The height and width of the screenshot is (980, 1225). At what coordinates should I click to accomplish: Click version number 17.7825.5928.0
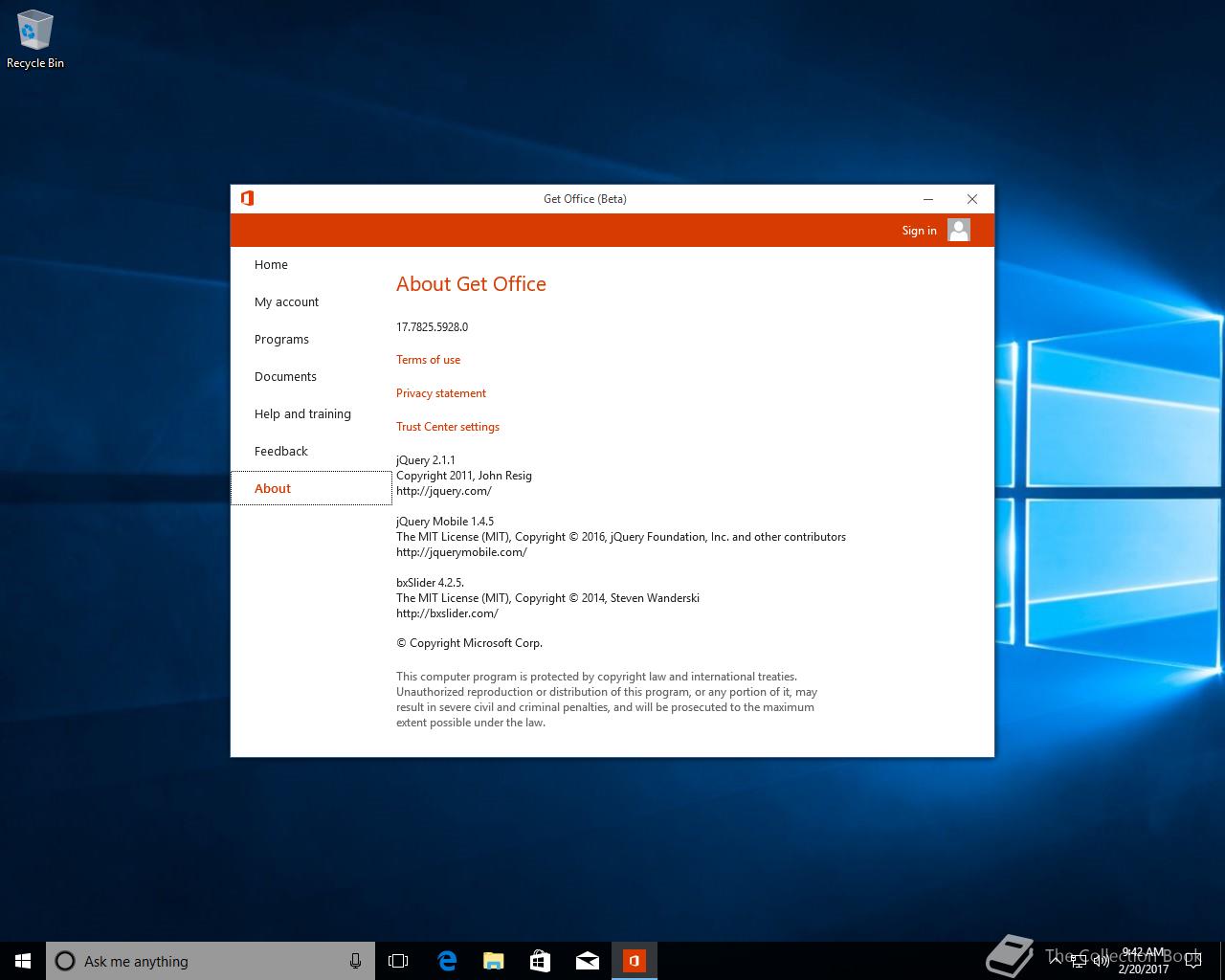pos(432,327)
